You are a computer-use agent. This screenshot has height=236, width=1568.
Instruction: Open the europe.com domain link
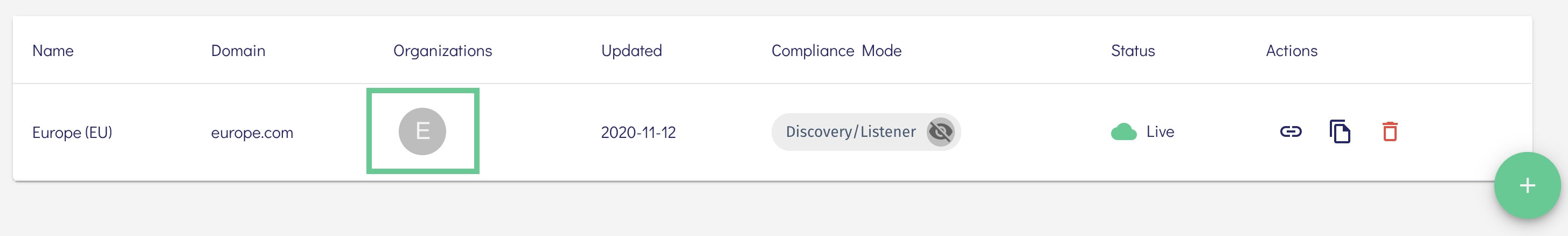pyautogui.click(x=252, y=133)
